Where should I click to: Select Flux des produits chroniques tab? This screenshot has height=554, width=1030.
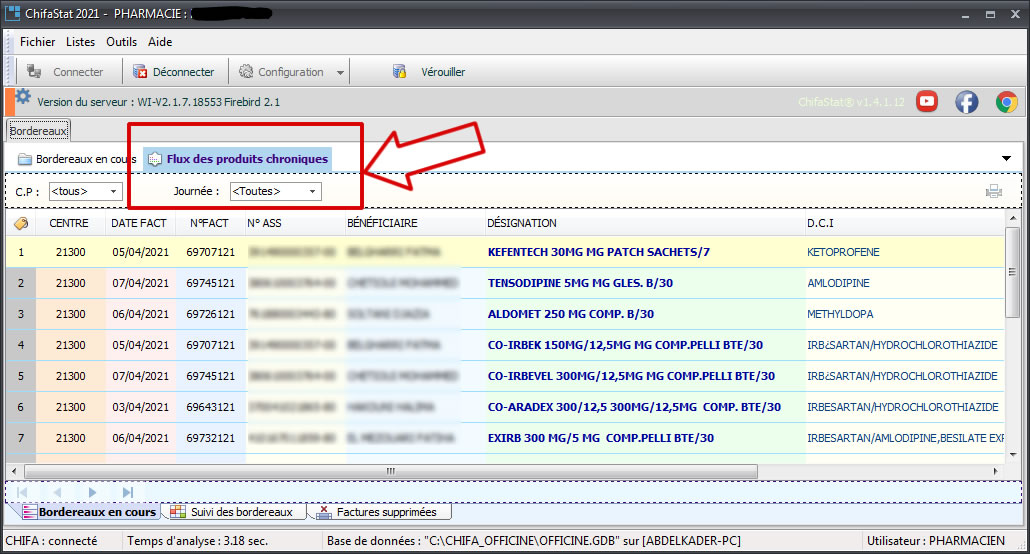238,159
